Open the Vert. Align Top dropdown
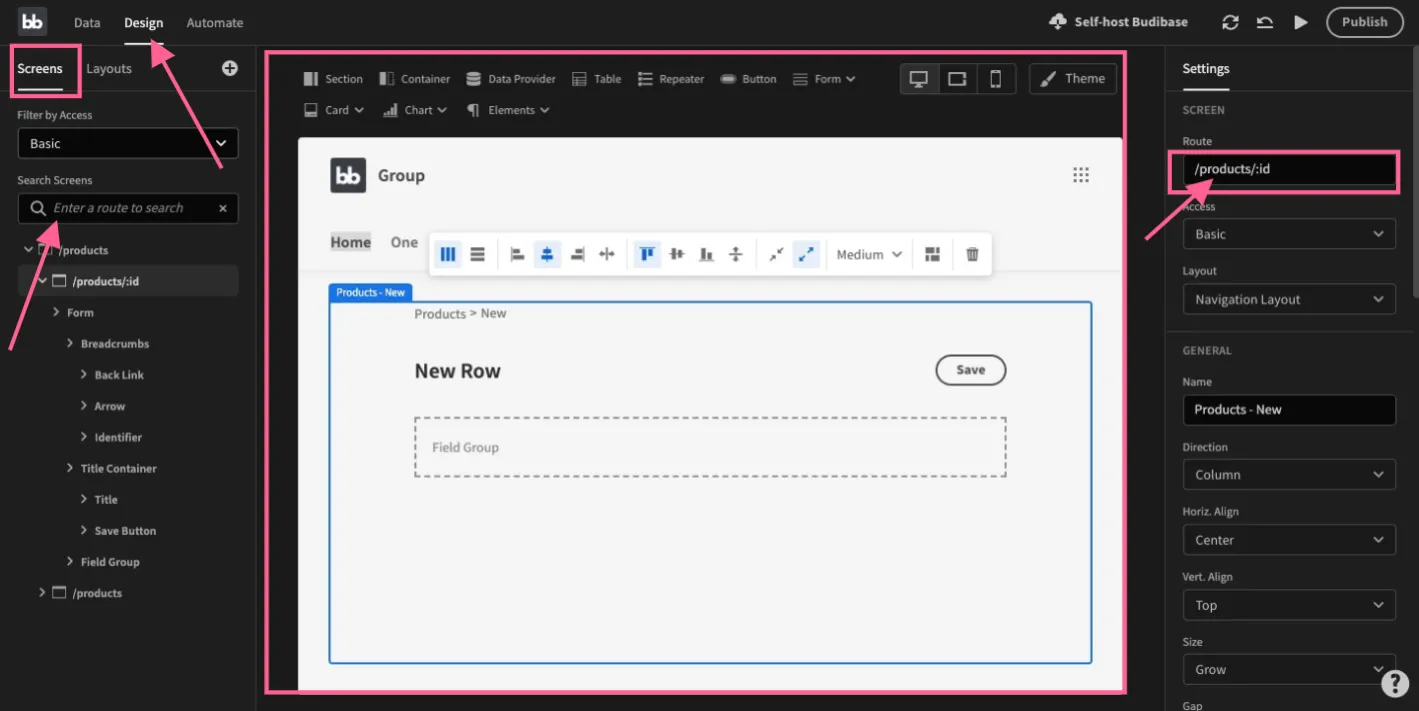Image resolution: width=1419 pixels, height=711 pixels. (x=1289, y=605)
